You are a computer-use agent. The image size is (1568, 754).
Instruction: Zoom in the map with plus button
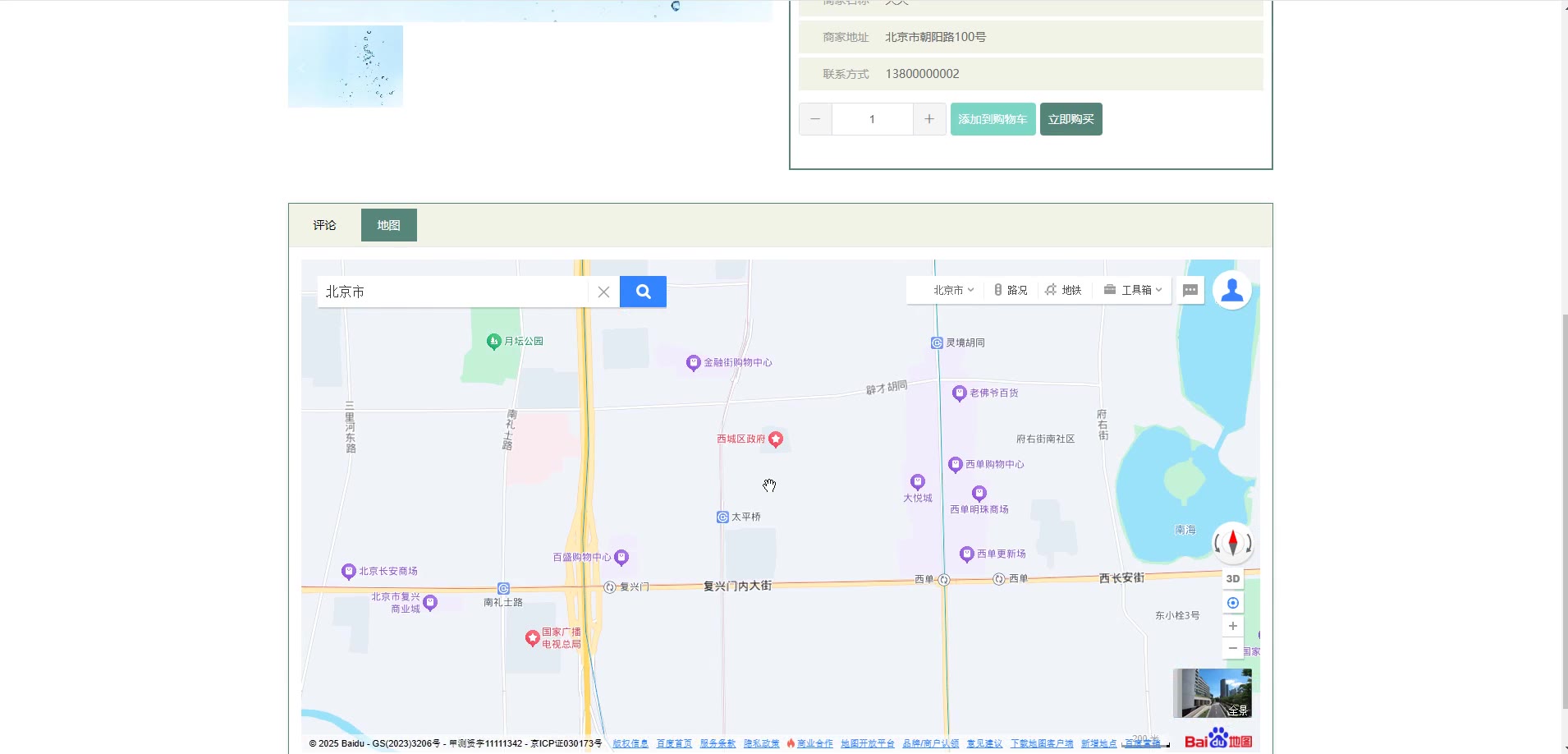coord(1232,626)
